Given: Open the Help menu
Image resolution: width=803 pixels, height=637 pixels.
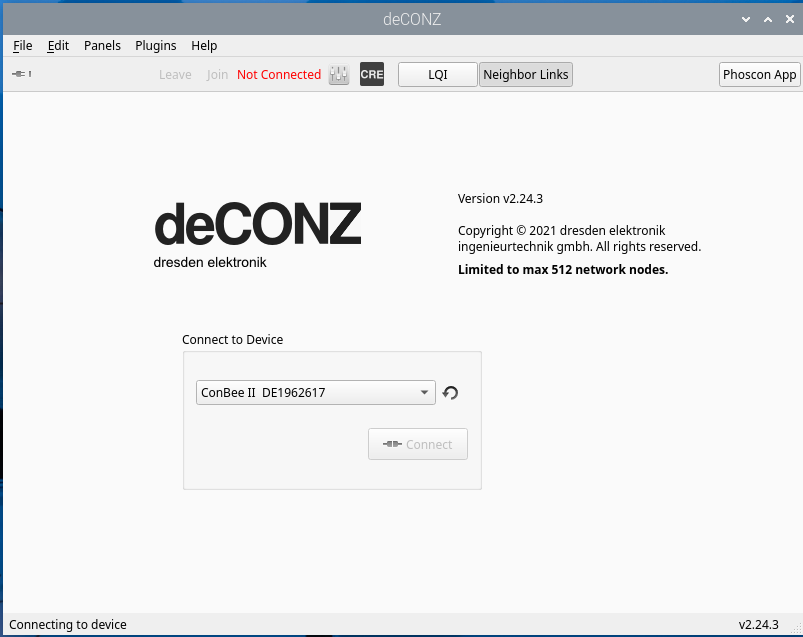Looking at the screenshot, I should pyautogui.click(x=204, y=46).
